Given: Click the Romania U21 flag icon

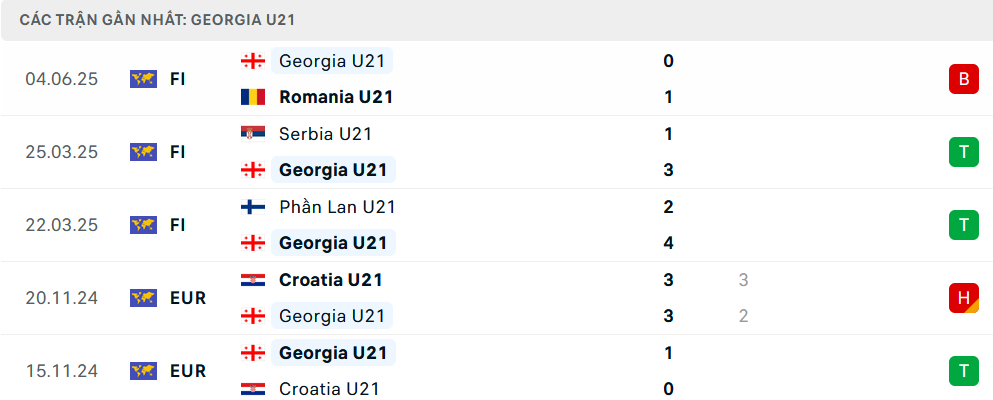Looking at the screenshot, I should (252, 97).
